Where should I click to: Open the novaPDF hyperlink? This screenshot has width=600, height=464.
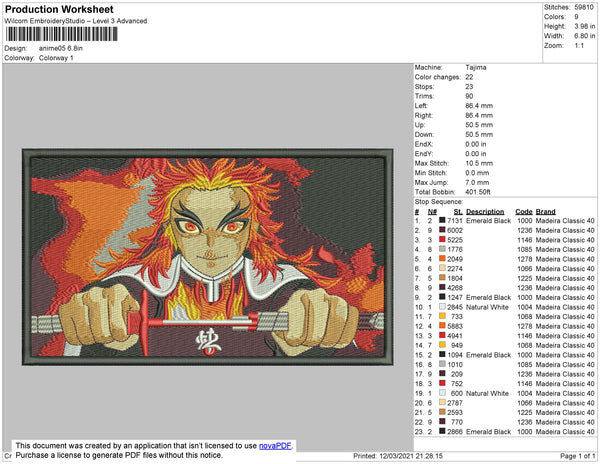pos(275,446)
